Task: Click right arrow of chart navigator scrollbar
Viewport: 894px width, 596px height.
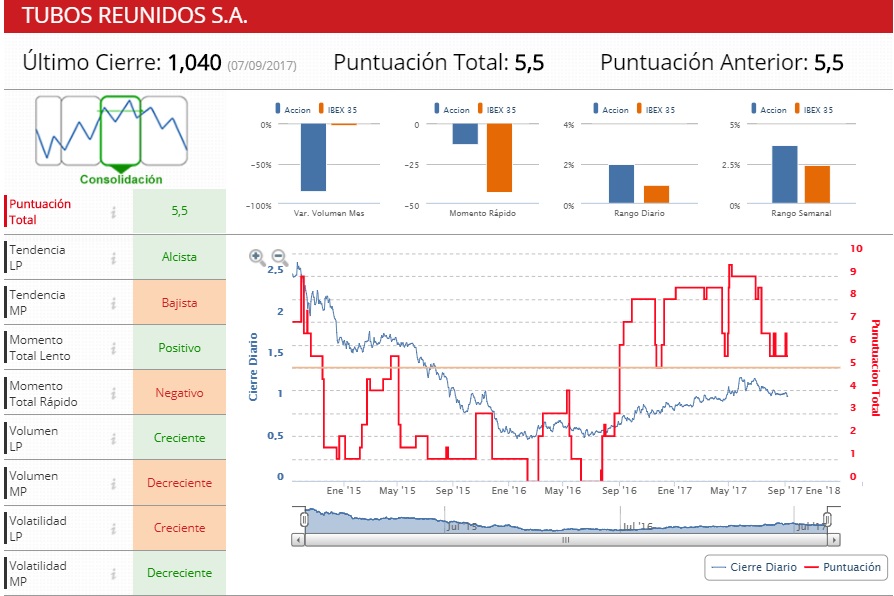Action: 834,540
